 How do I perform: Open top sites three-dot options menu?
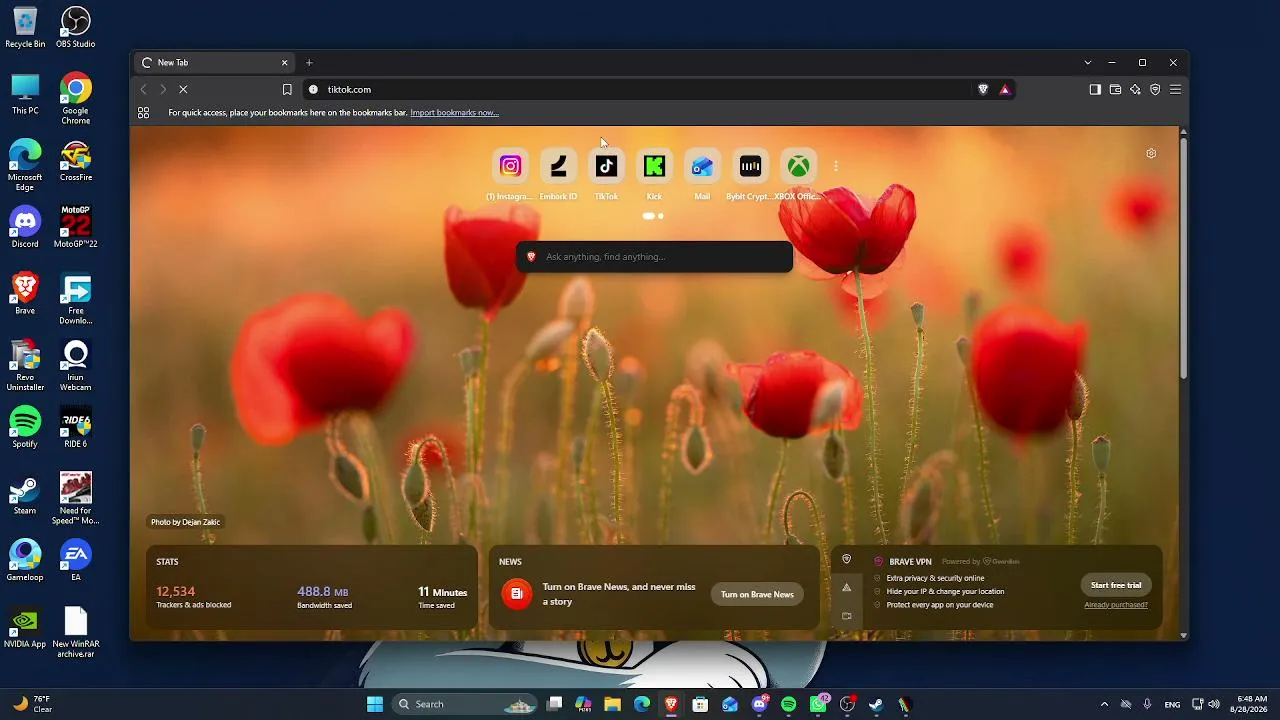(x=835, y=166)
